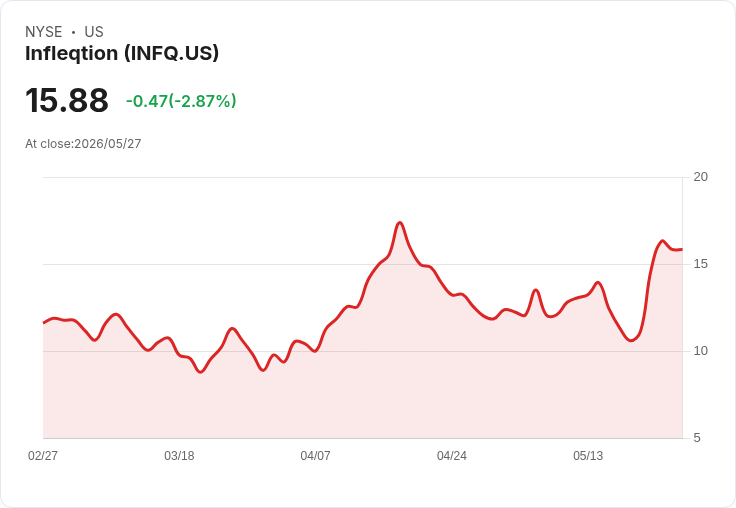This screenshot has width=736, height=508.
Task: Click the 20 price axis label
Action: pos(701,177)
